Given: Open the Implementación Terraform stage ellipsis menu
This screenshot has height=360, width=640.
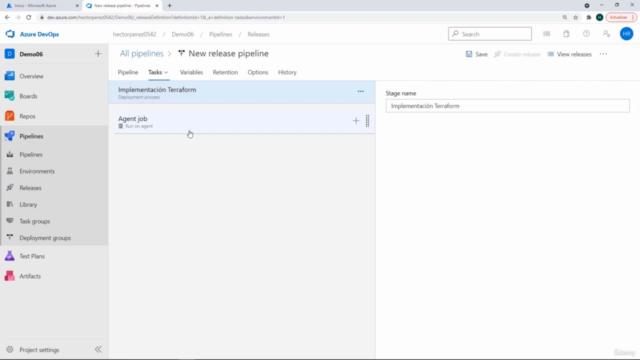Looking at the screenshot, I should [x=360, y=91].
